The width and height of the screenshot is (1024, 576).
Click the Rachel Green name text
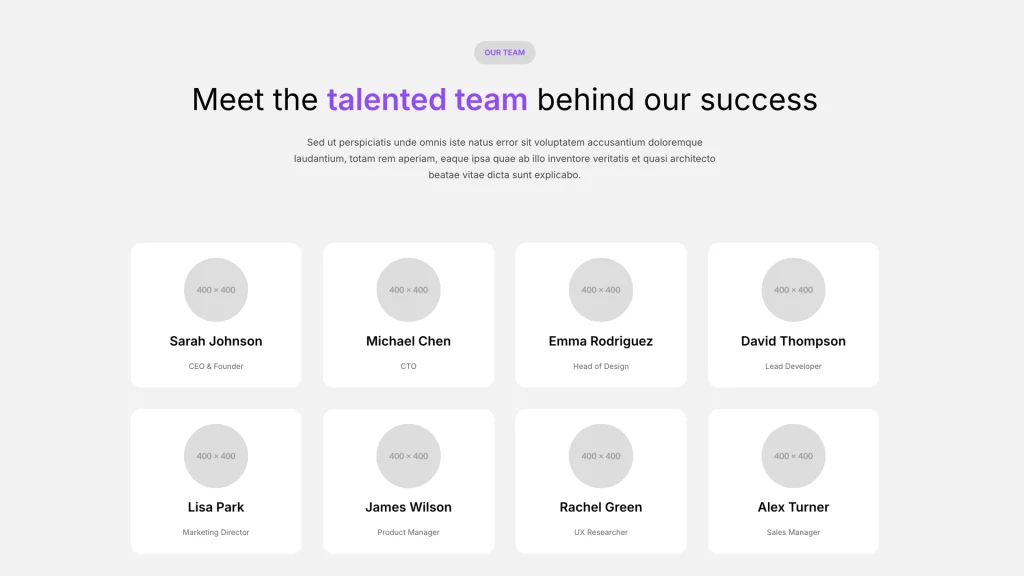coord(601,507)
